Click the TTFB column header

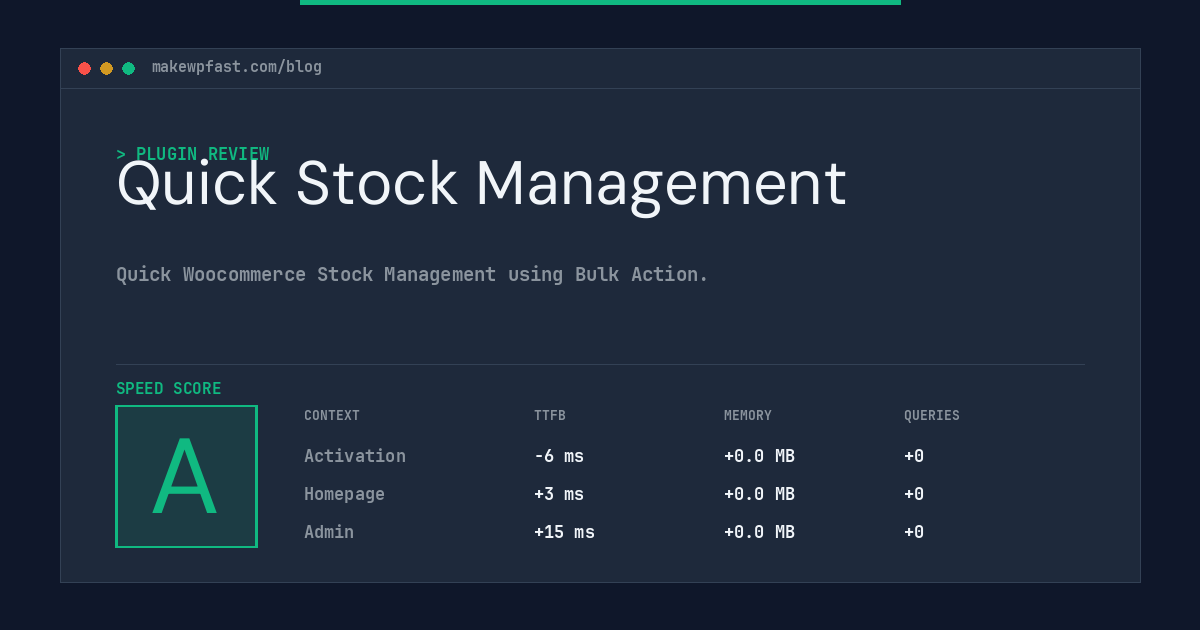pos(550,416)
